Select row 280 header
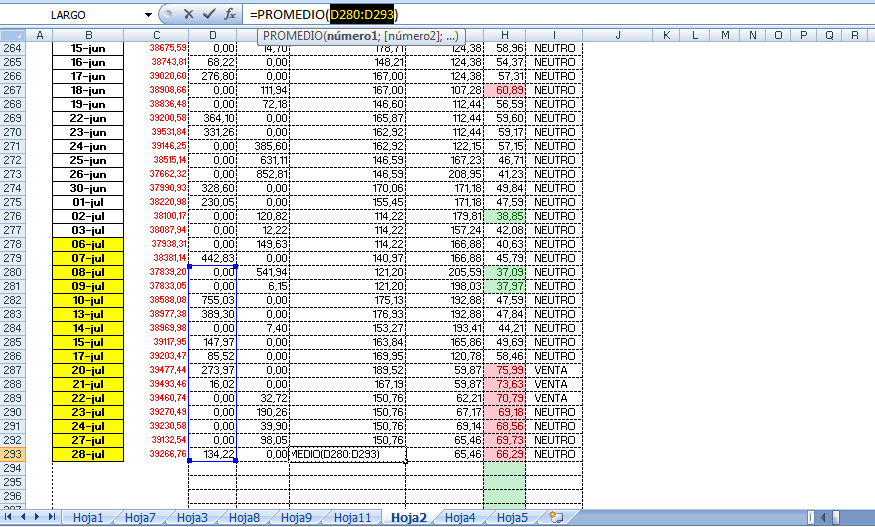This screenshot has width=875, height=527. 12,271
